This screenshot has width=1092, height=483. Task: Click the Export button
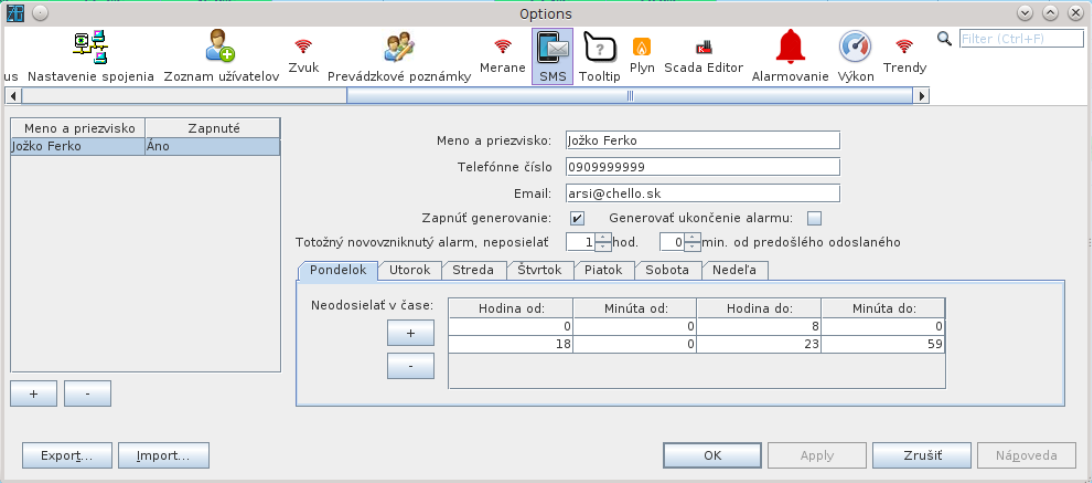pos(66,455)
